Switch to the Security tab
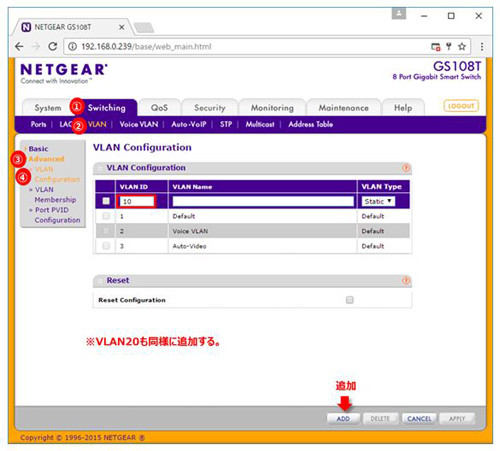This screenshot has width=500, height=451. [210, 108]
